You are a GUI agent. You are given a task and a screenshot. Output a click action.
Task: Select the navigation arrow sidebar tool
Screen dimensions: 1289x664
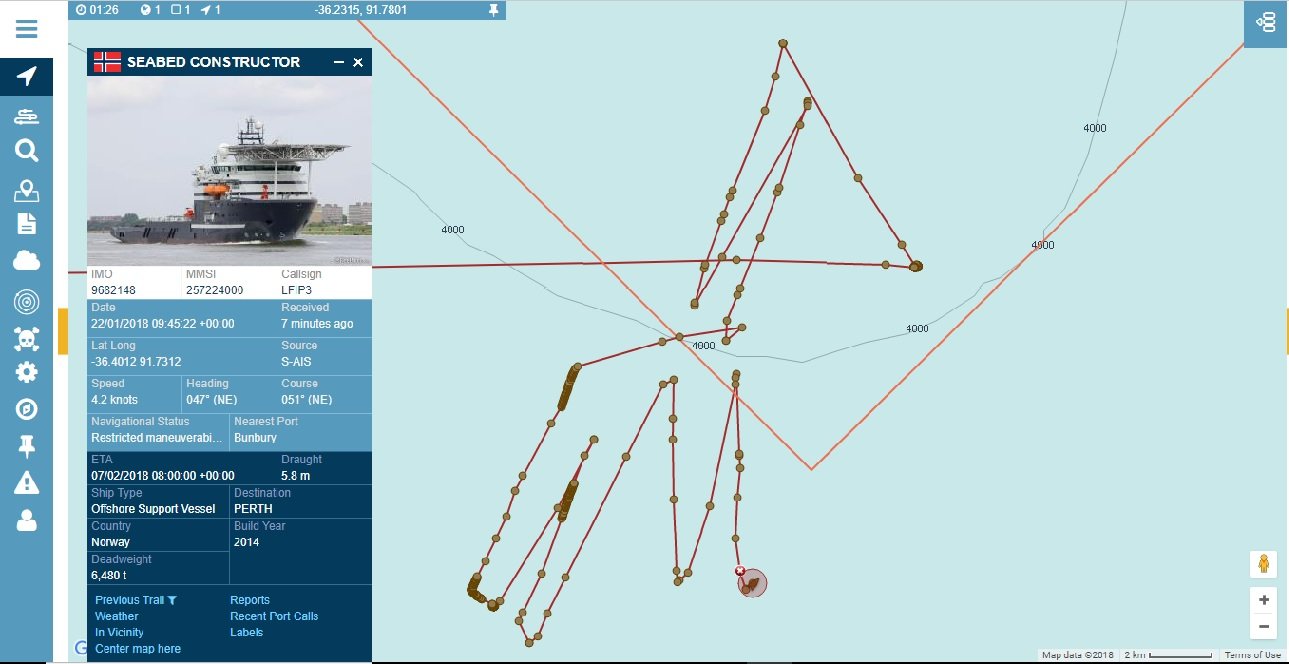26,76
